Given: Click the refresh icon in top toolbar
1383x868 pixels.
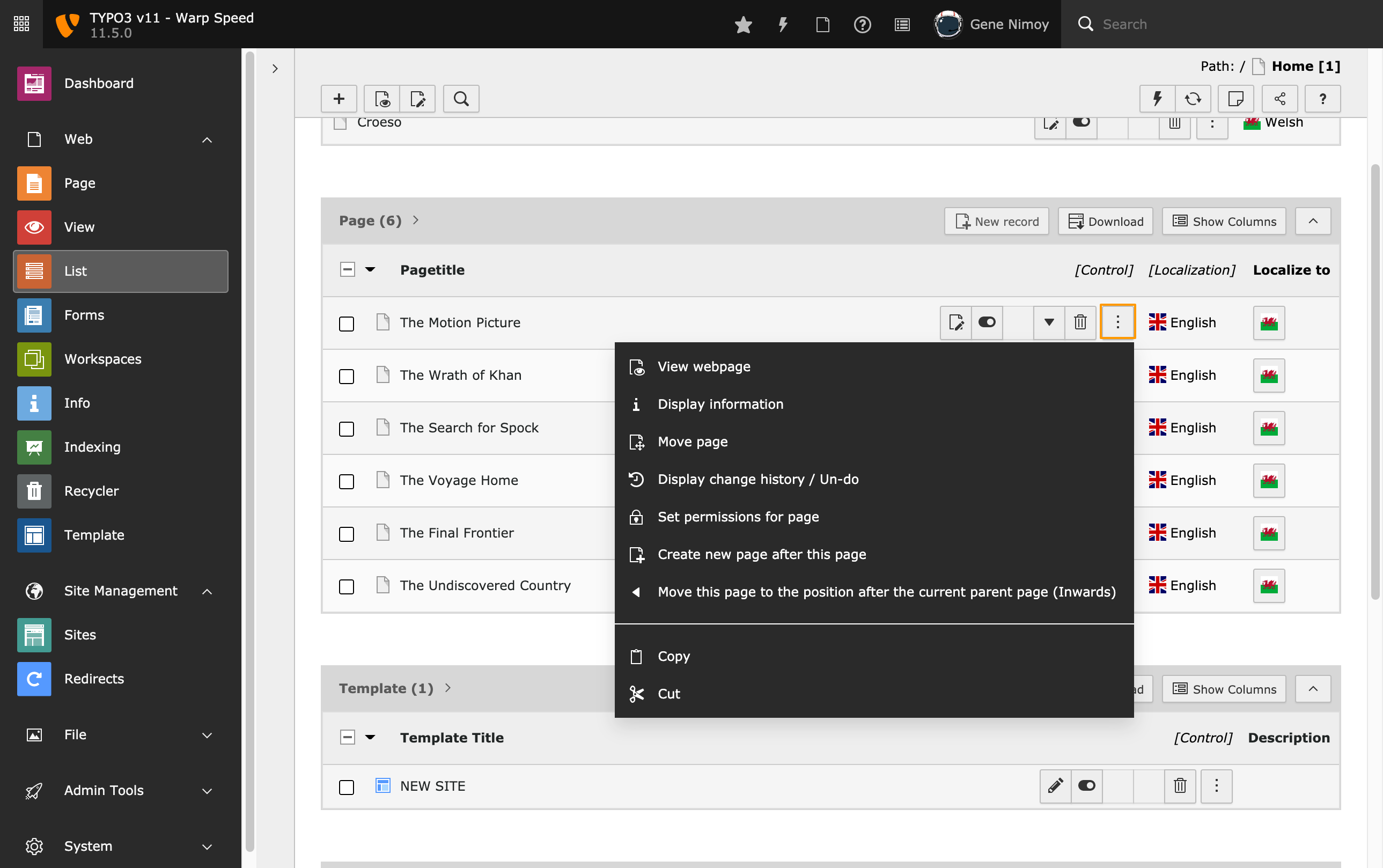Looking at the screenshot, I should click(x=1193, y=98).
